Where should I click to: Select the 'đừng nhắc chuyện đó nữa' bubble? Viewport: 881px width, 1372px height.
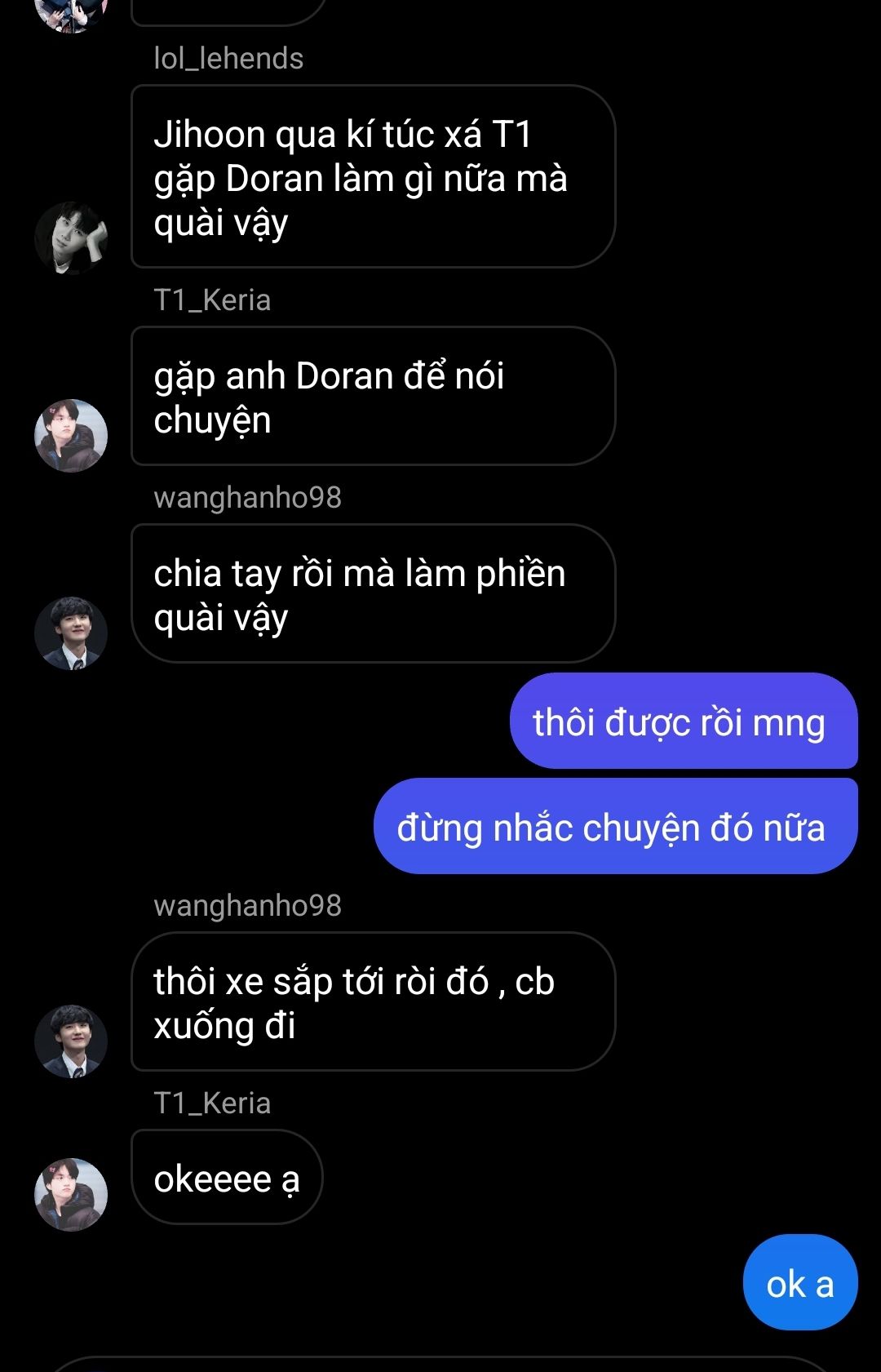click(616, 826)
